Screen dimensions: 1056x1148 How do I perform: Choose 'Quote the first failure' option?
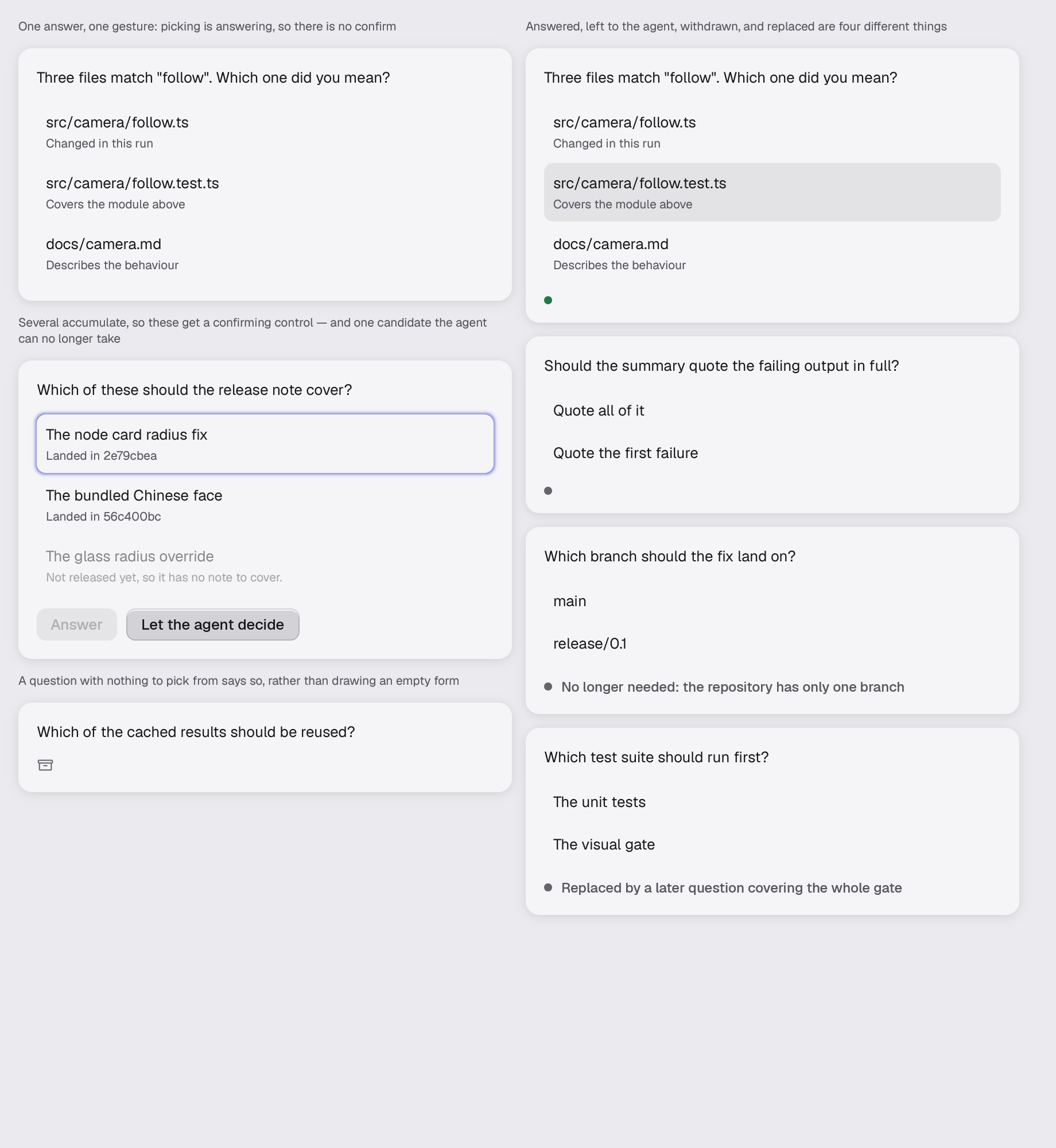(772, 453)
